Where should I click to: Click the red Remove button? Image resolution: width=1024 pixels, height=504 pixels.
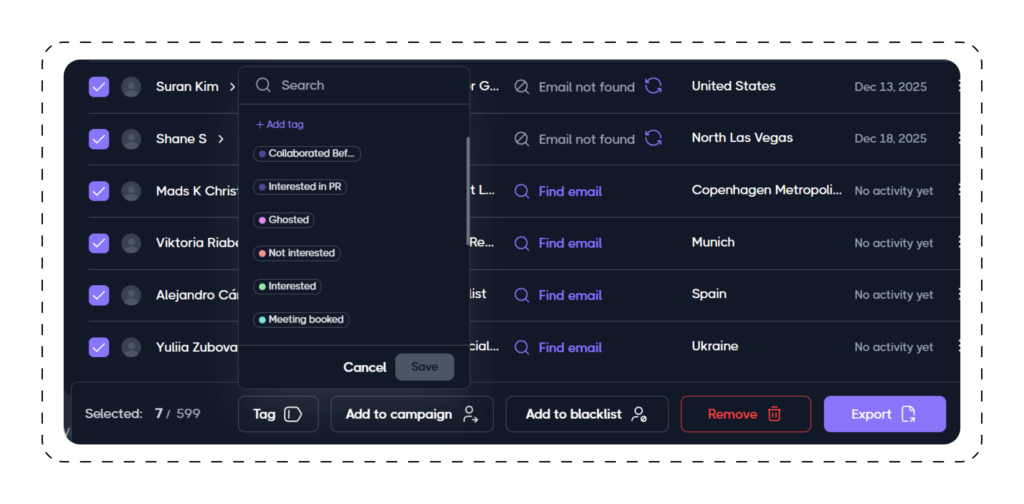pos(746,414)
